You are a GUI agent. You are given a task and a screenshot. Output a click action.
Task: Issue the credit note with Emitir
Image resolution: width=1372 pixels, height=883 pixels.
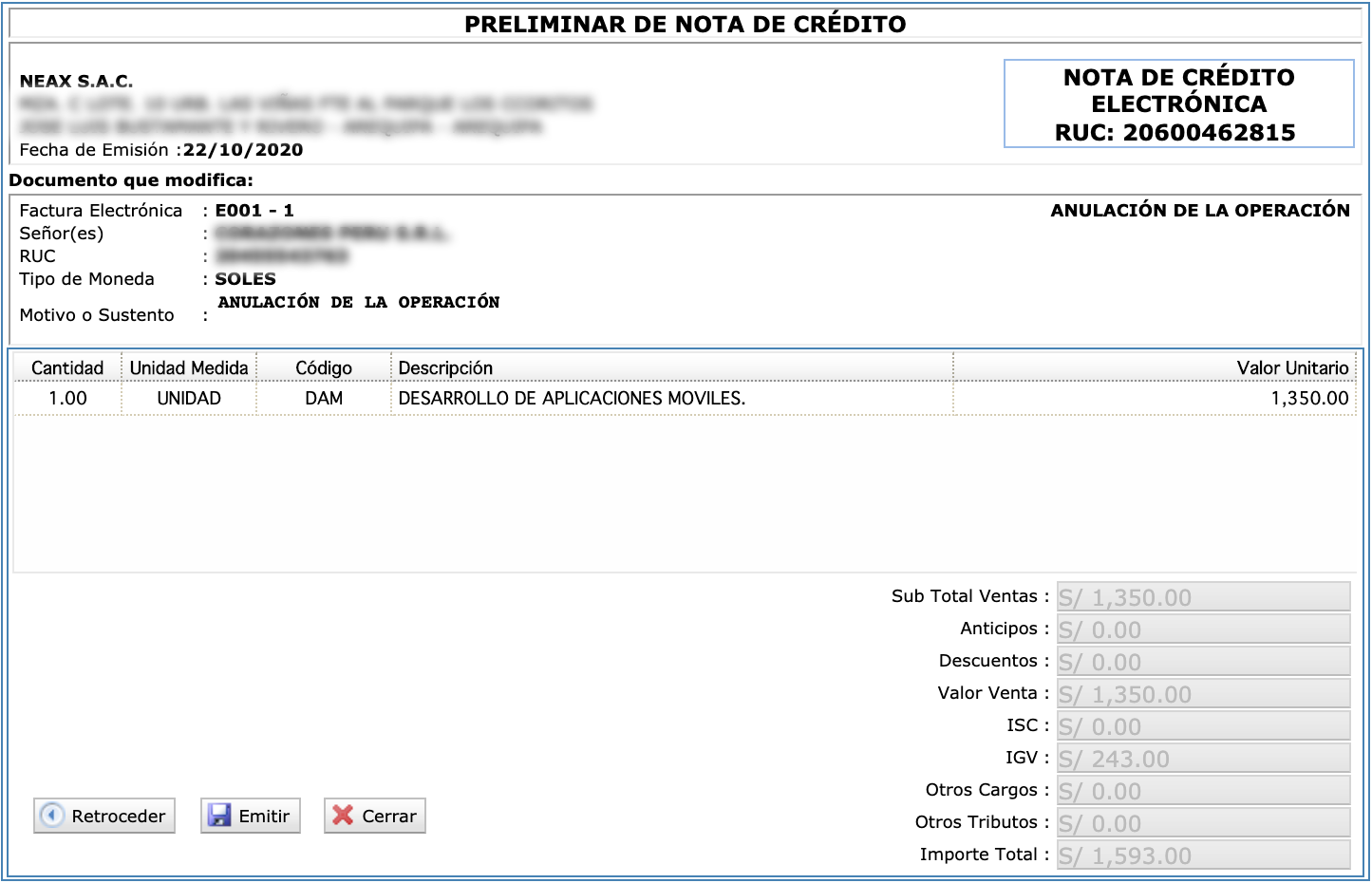point(251,816)
